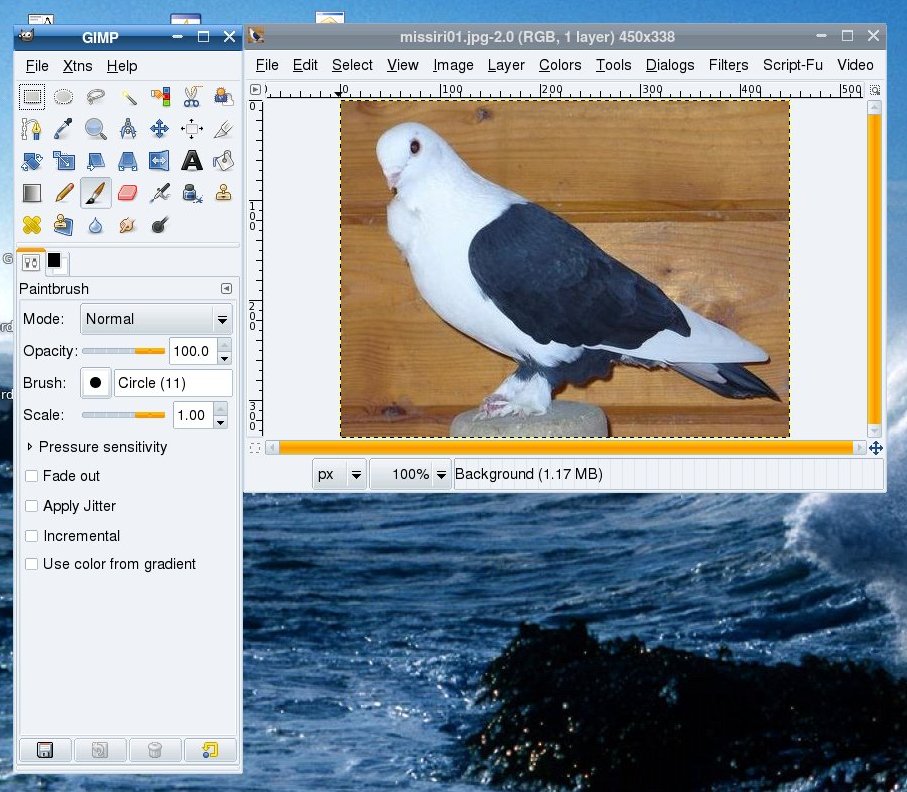Select the Text tool
The height and width of the screenshot is (792, 907).
pyautogui.click(x=191, y=160)
